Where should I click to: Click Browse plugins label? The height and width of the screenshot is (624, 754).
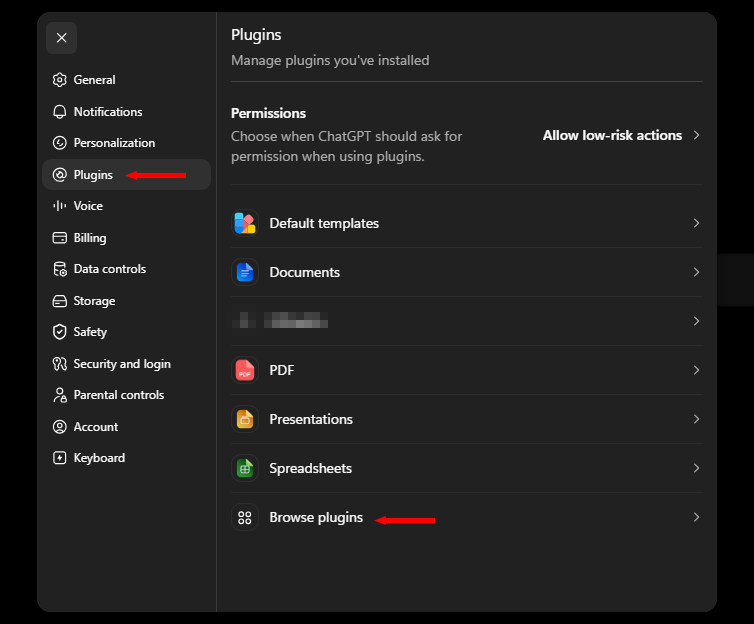click(316, 517)
